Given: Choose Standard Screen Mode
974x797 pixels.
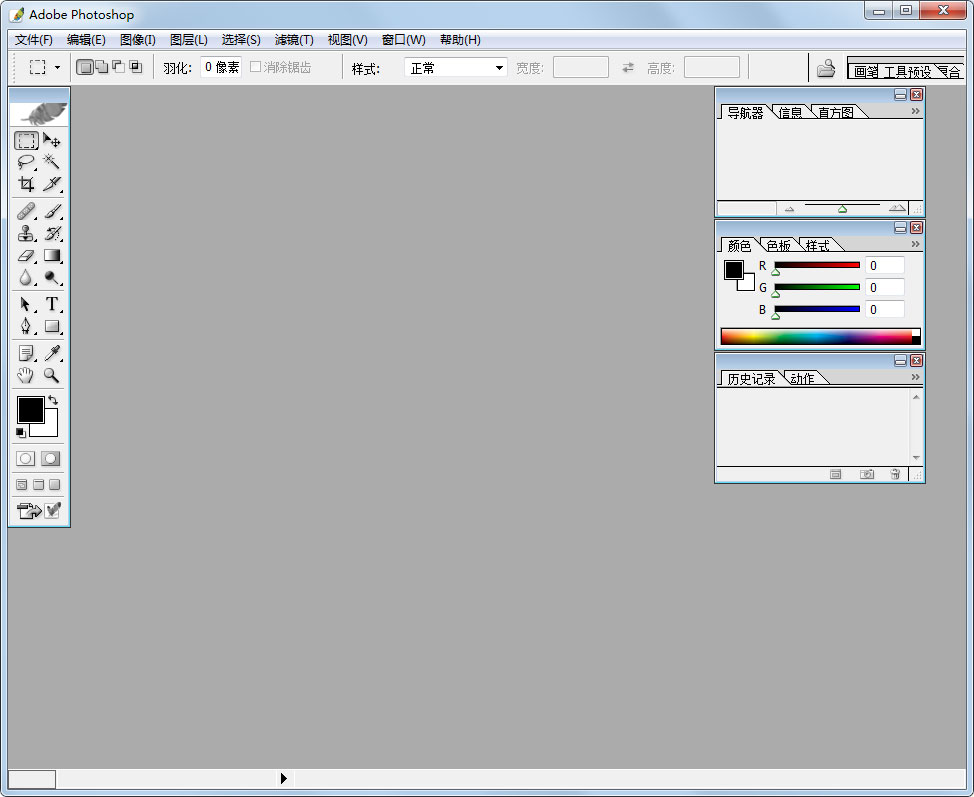Looking at the screenshot, I should coord(22,485).
